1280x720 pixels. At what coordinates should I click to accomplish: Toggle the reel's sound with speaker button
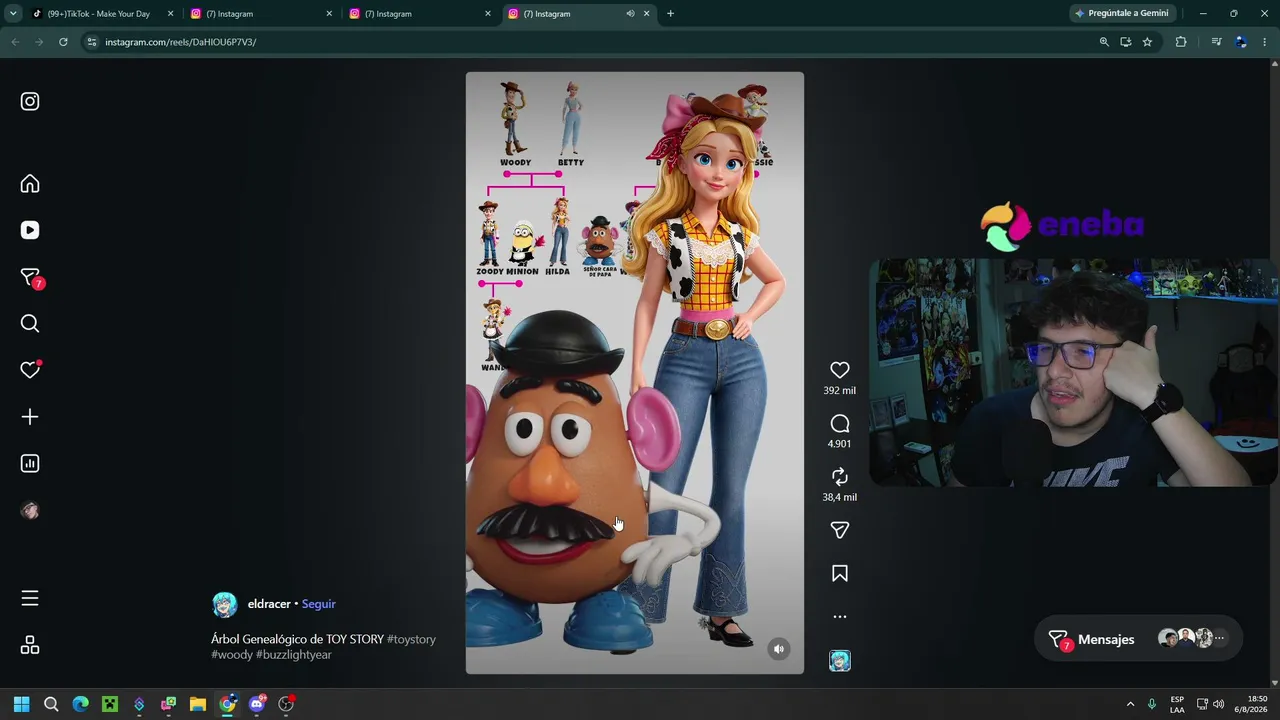point(779,649)
